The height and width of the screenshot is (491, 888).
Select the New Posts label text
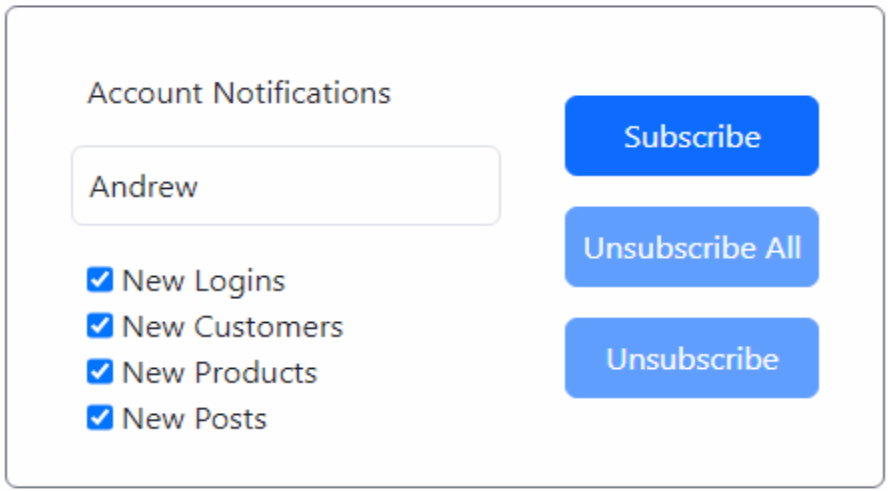tap(194, 418)
